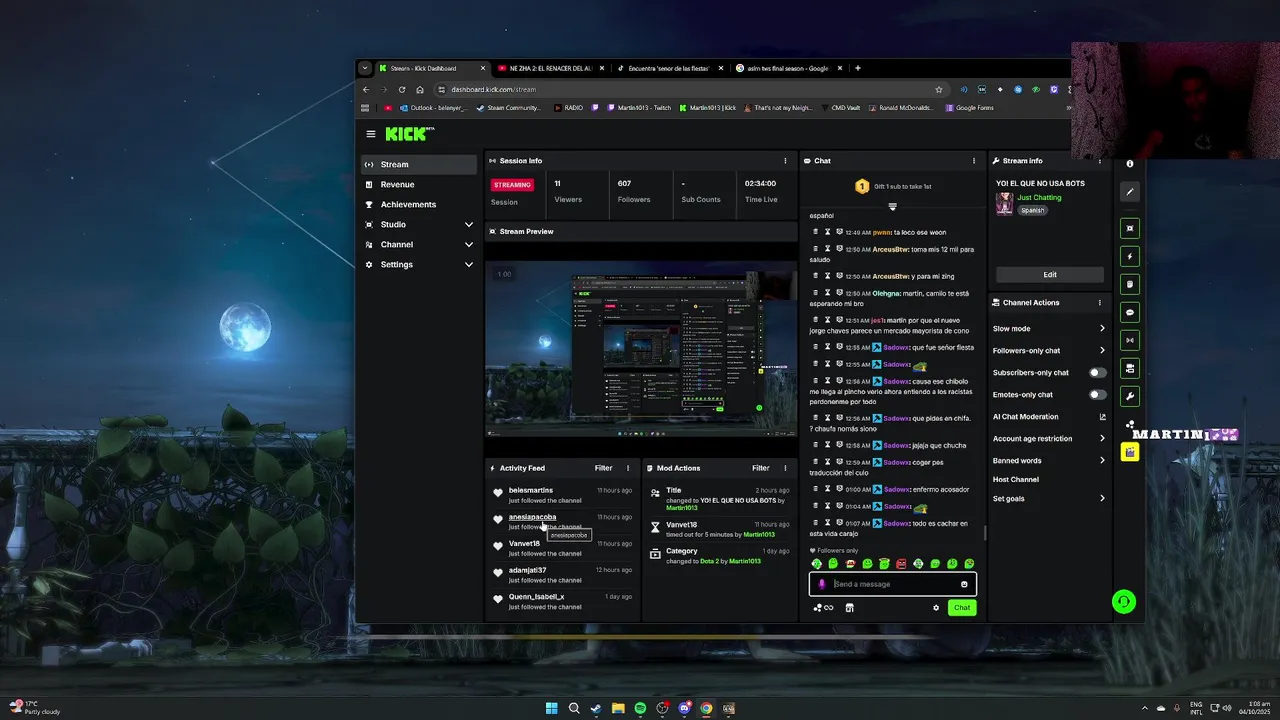
Task: Open Chat panel three-dot menu
Action: pyautogui.click(x=974, y=161)
